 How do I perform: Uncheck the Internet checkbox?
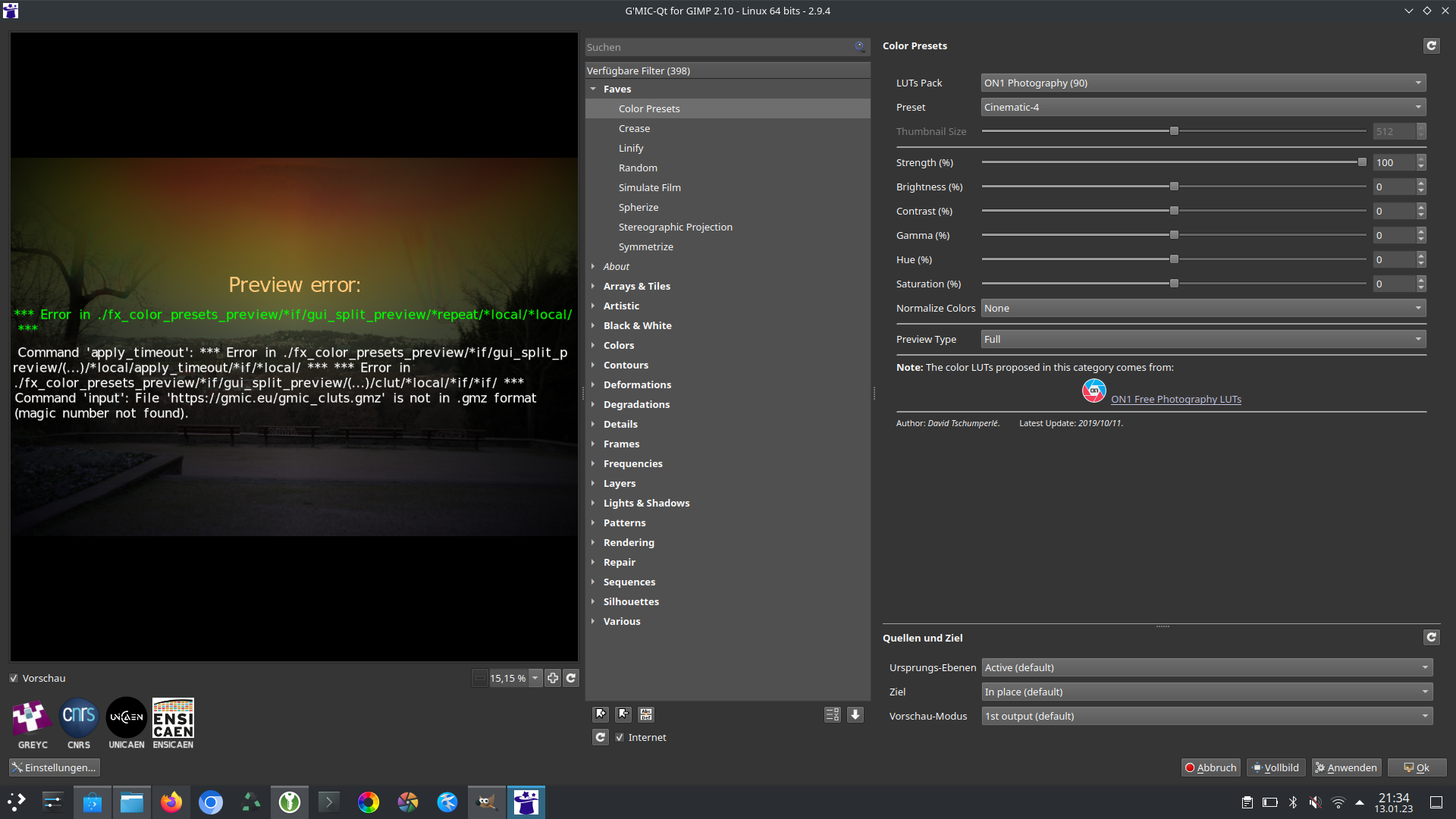(x=620, y=737)
